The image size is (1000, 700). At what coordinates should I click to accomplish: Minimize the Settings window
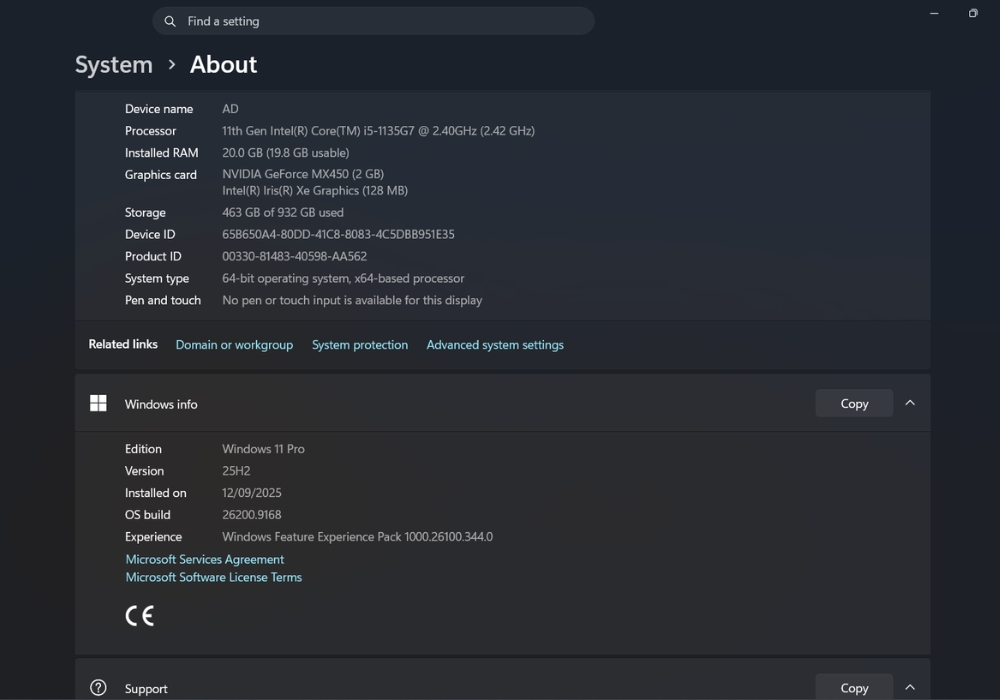934,13
